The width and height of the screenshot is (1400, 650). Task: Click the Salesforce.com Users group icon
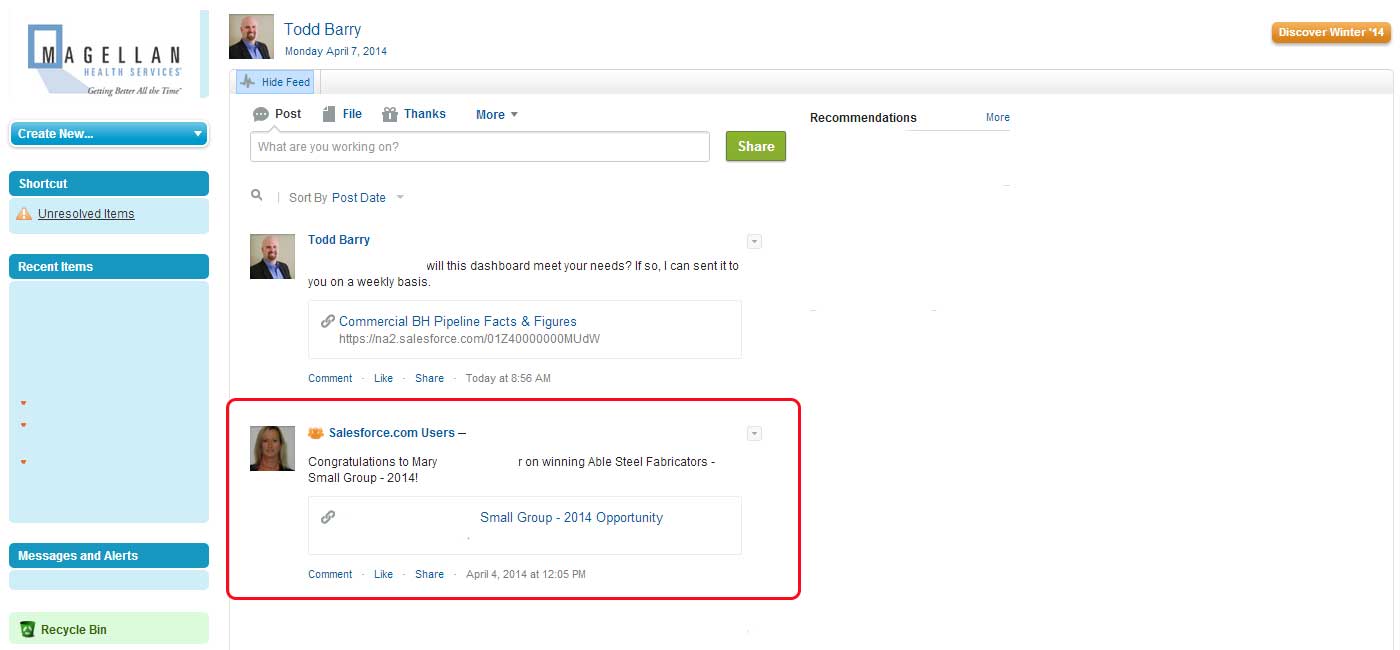[316, 433]
